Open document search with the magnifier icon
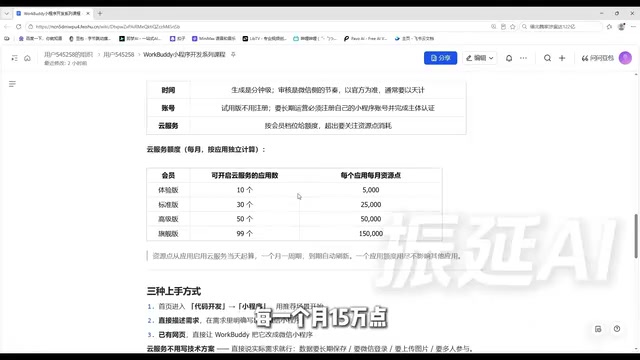 [x=547, y=58]
